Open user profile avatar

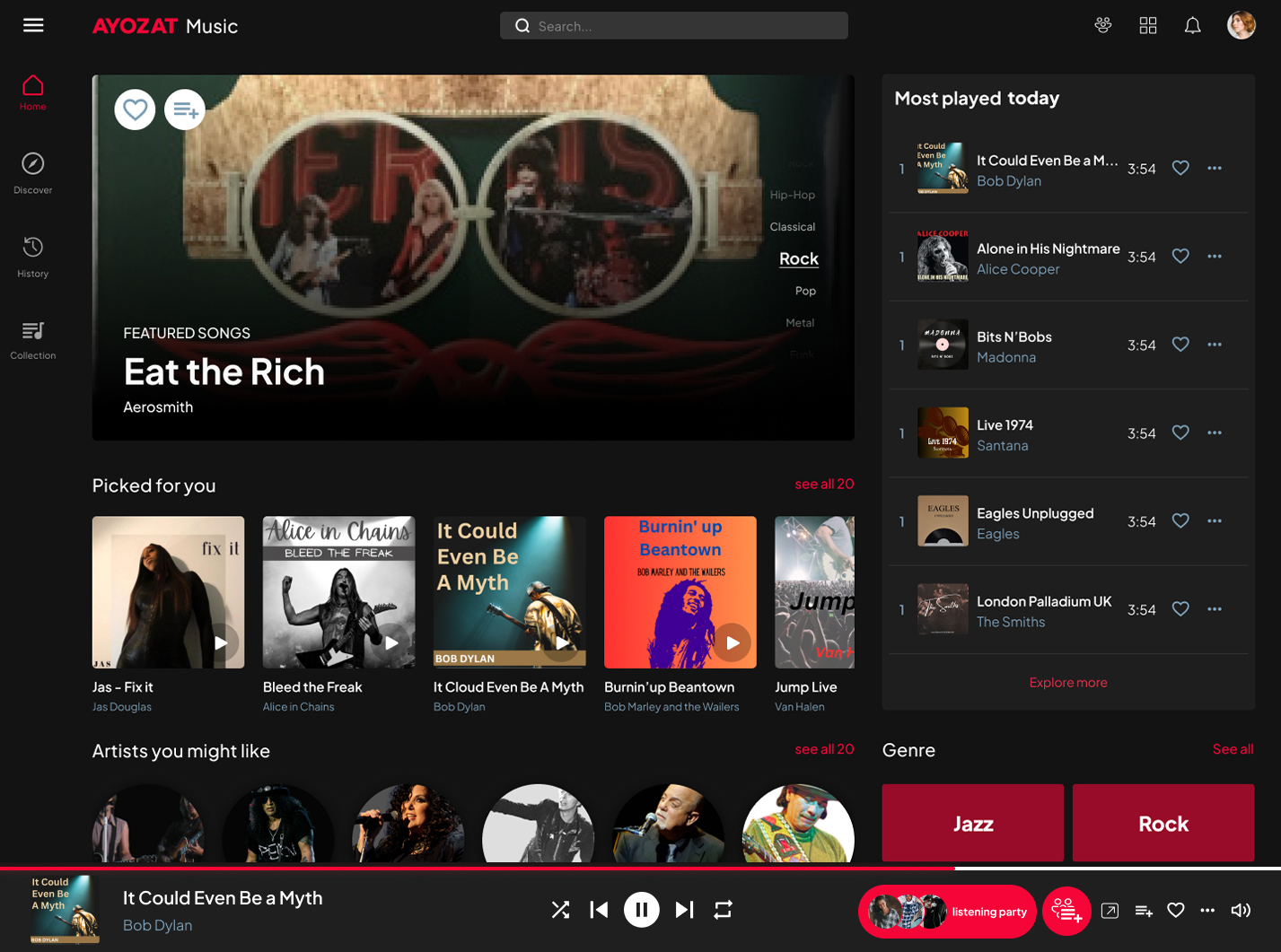coord(1242,25)
